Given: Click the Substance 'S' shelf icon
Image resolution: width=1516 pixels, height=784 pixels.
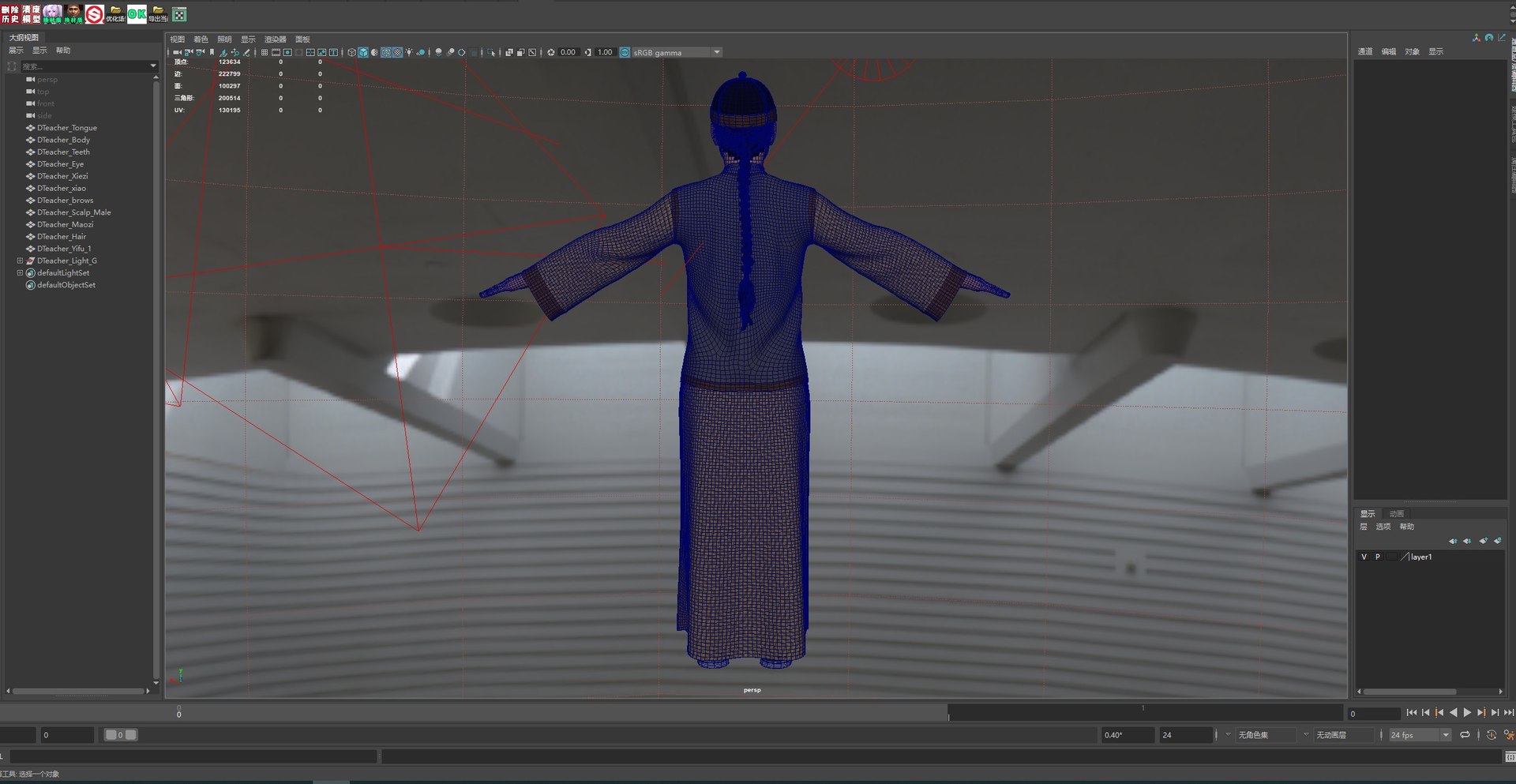Looking at the screenshot, I should 95,14.
